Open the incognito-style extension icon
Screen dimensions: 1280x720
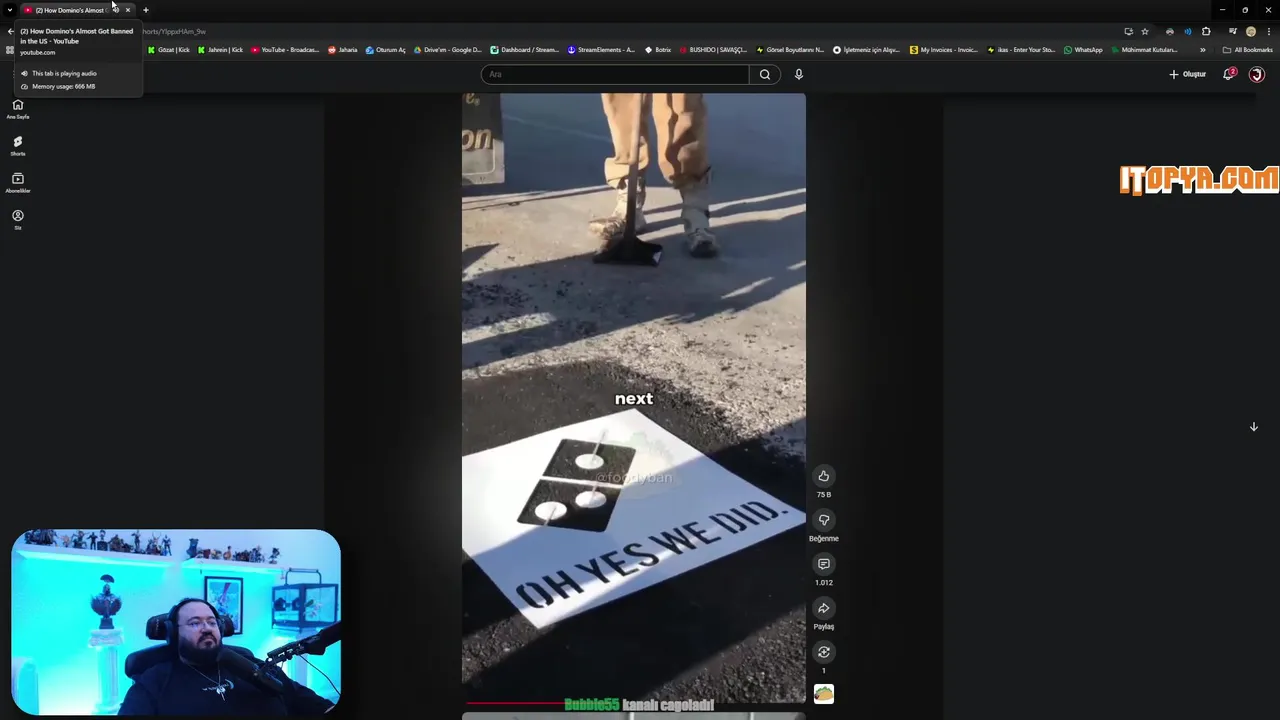pyautogui.click(x=1170, y=31)
